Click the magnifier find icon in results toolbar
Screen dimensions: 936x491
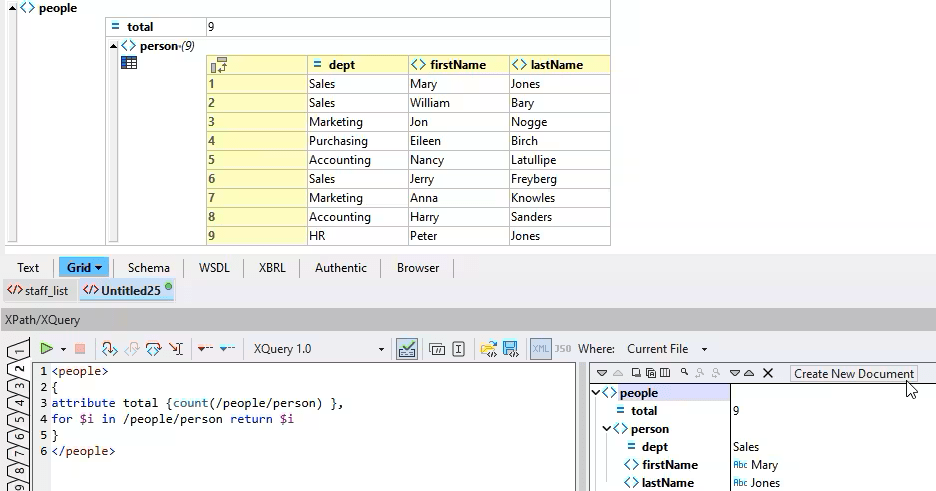tap(684, 373)
